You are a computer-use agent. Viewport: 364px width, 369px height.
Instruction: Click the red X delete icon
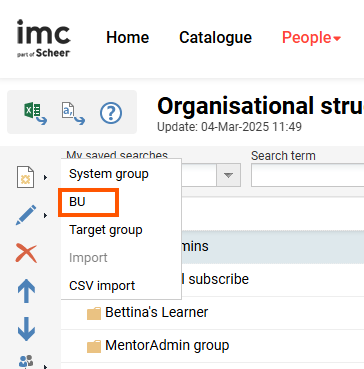[x=26, y=253]
